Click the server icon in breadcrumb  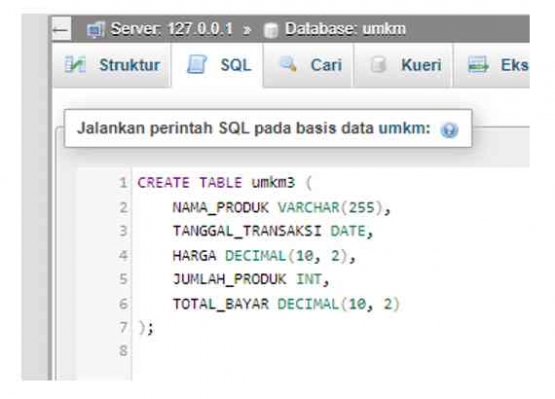click(x=96, y=29)
